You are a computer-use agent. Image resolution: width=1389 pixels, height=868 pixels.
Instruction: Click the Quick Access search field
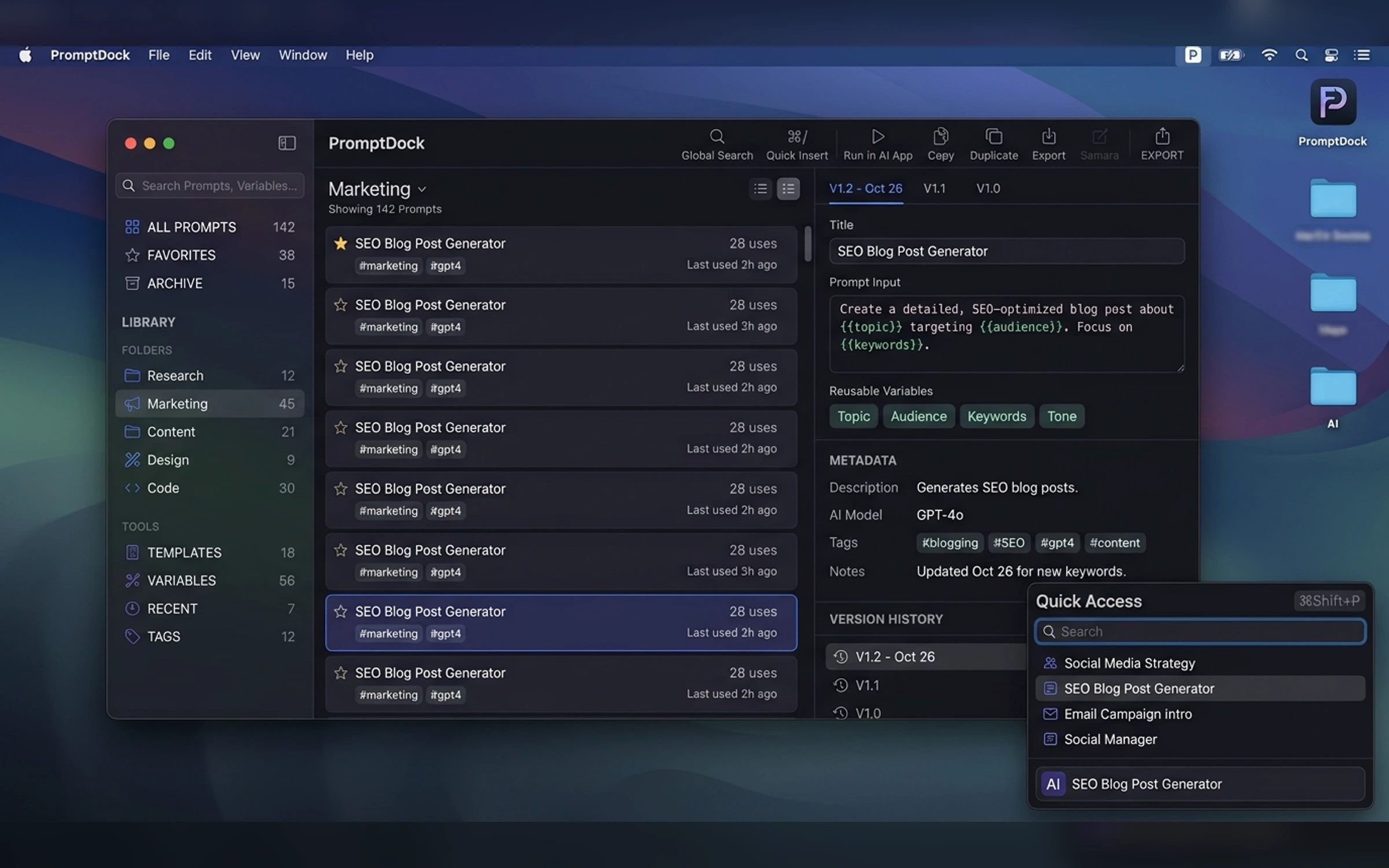[1200, 631]
